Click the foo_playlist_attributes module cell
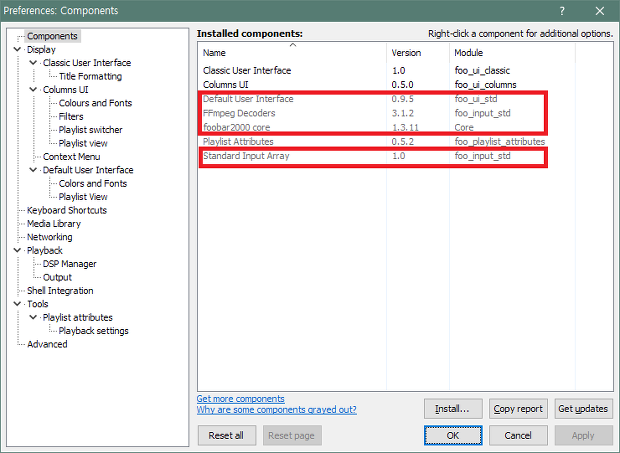The width and height of the screenshot is (620, 453). [500, 142]
